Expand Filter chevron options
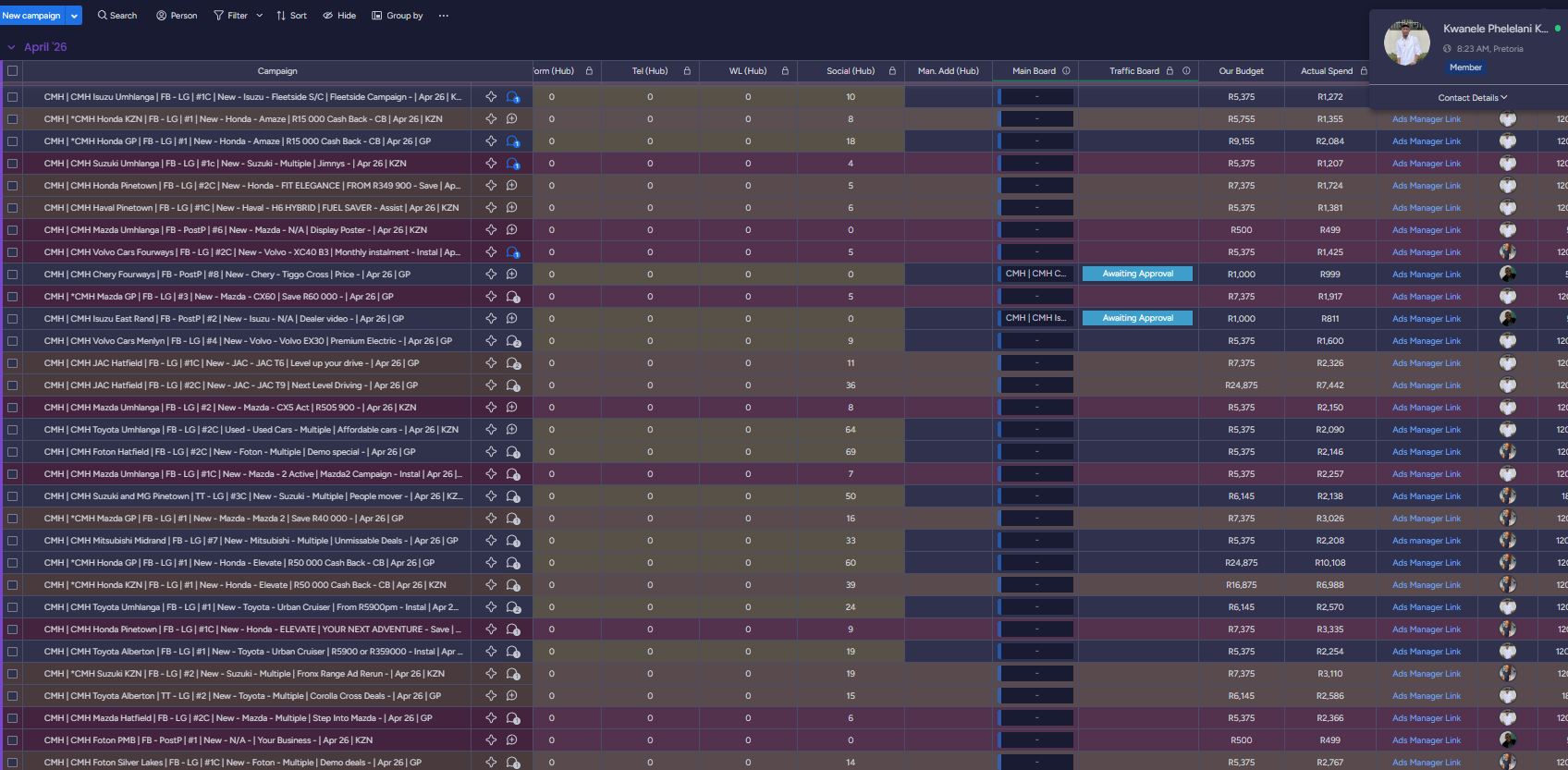This screenshot has width=1568, height=770. 260,16
